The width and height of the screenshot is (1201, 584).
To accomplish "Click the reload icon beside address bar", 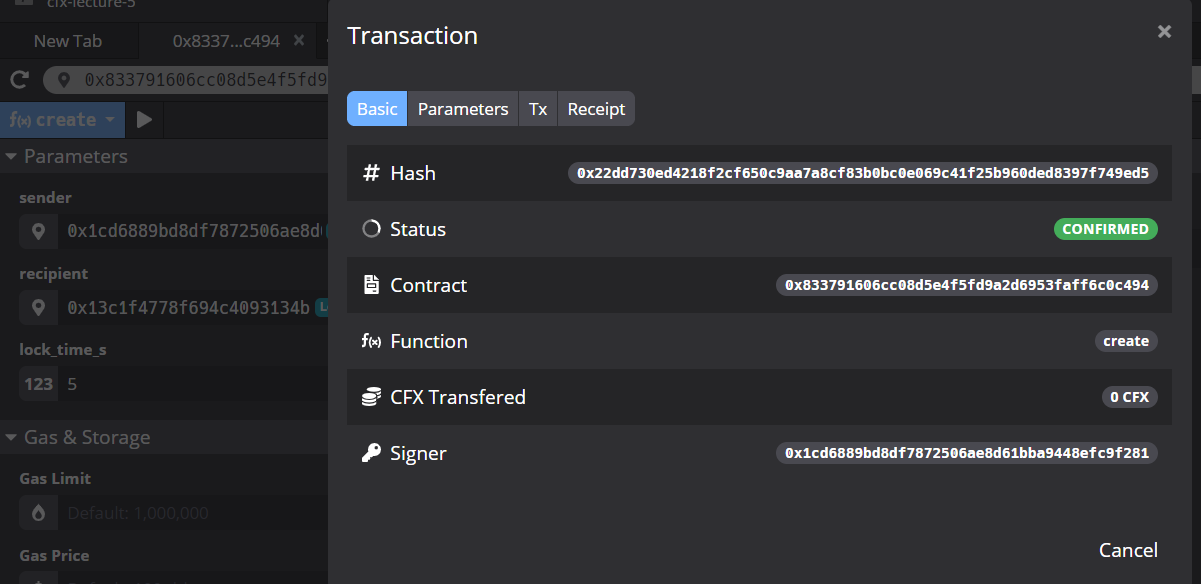I will 19,80.
